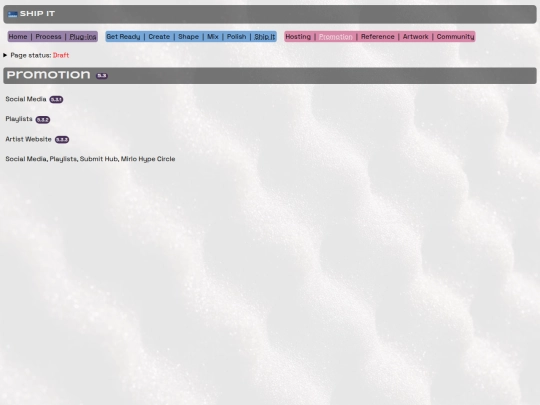
Task: Open the Plug-ins nav link
Action: pyautogui.click(x=83, y=37)
